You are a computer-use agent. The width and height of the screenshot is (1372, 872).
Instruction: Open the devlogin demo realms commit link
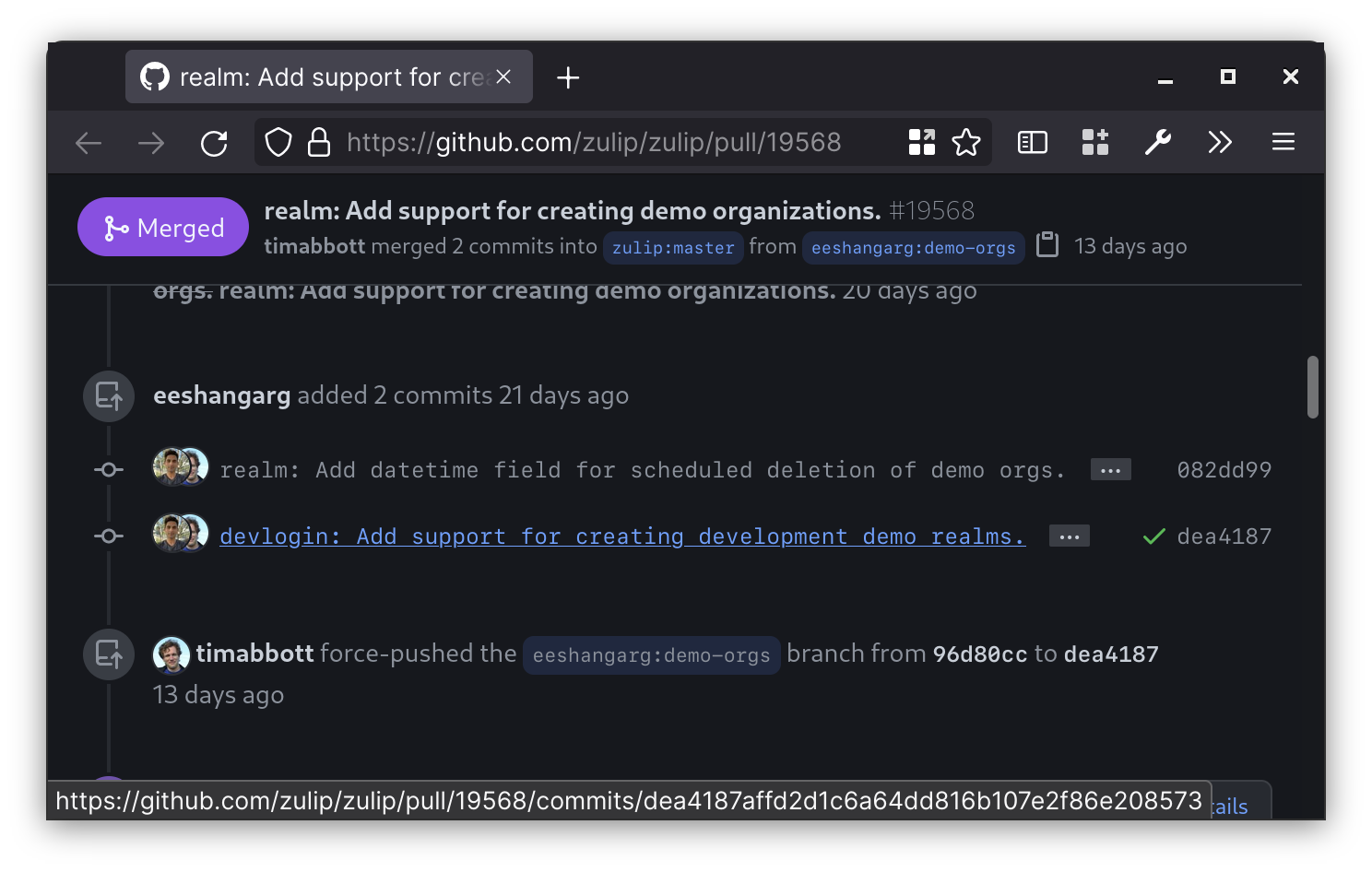tap(622, 536)
